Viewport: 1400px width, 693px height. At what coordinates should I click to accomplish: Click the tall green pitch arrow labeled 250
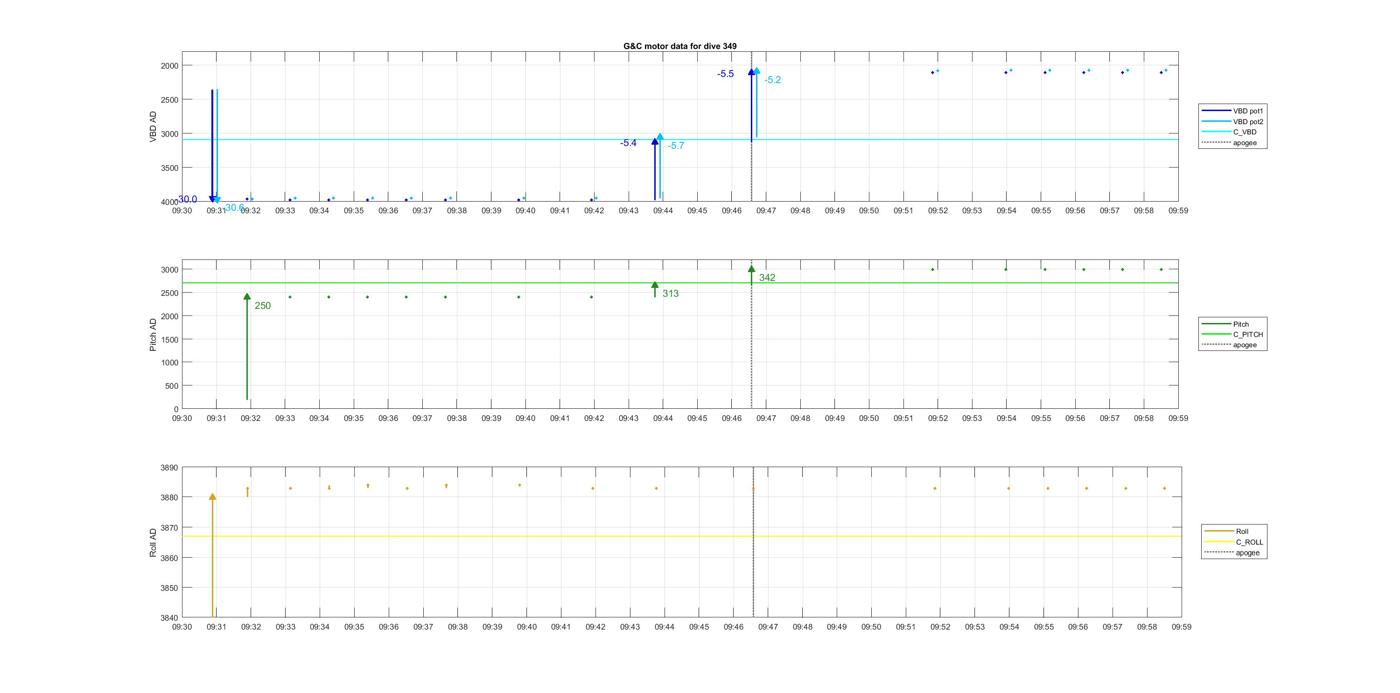(x=247, y=347)
